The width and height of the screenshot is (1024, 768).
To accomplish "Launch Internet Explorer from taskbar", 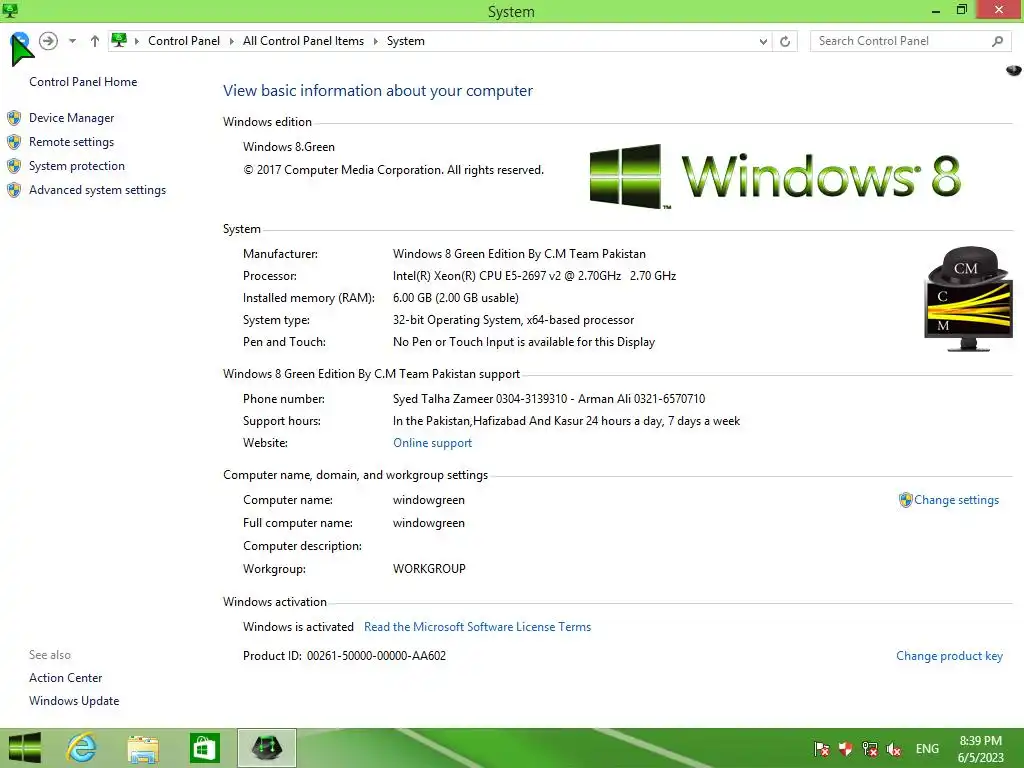I will [x=82, y=748].
